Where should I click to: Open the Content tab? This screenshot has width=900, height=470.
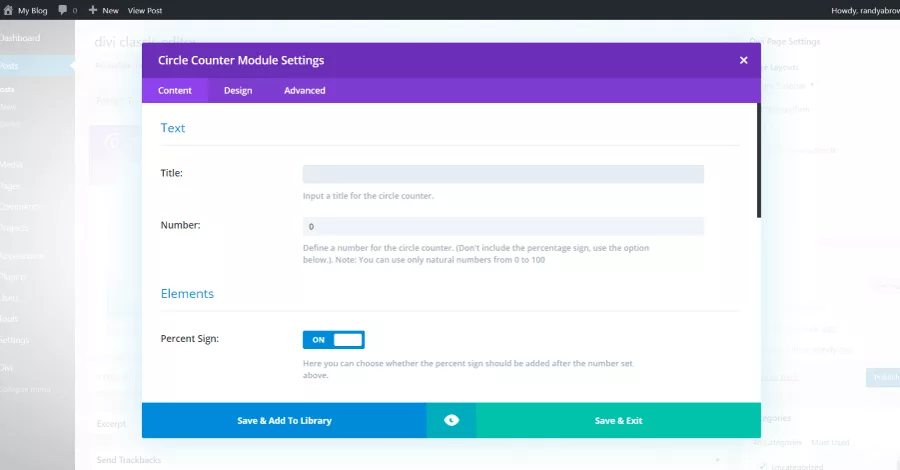(174, 91)
